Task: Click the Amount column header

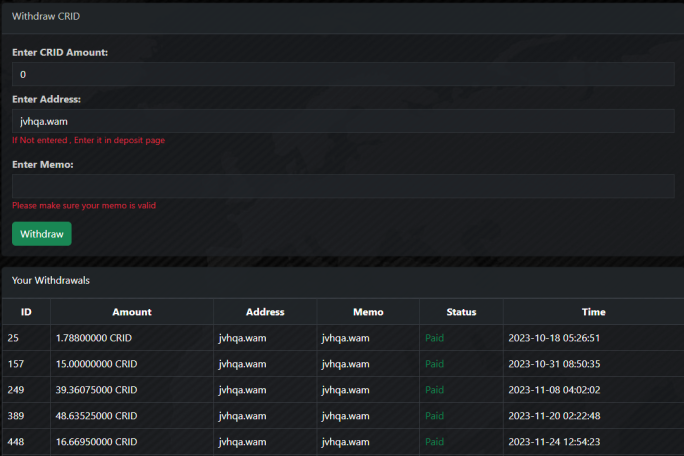Action: pyautogui.click(x=132, y=312)
